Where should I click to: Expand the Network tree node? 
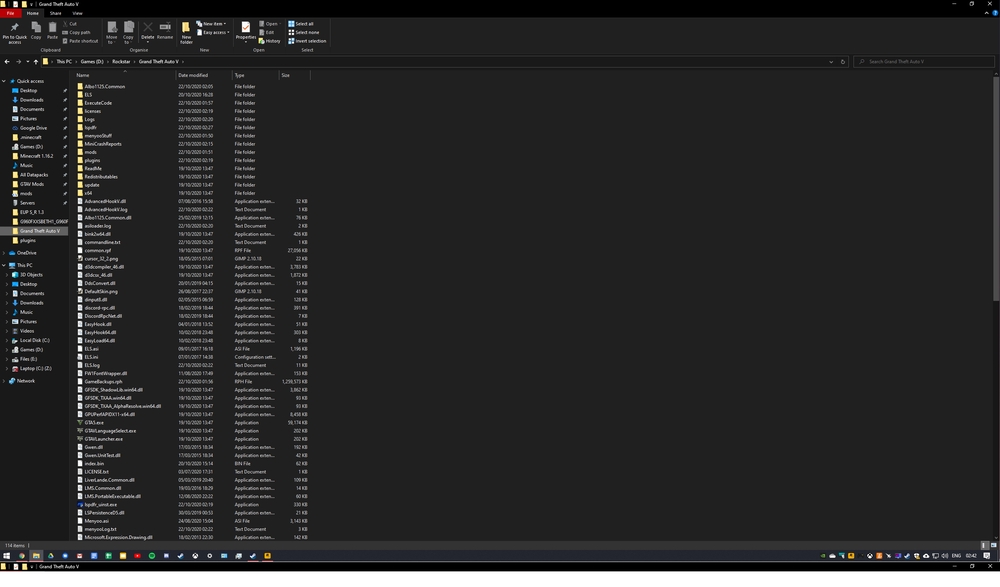tap(4, 381)
